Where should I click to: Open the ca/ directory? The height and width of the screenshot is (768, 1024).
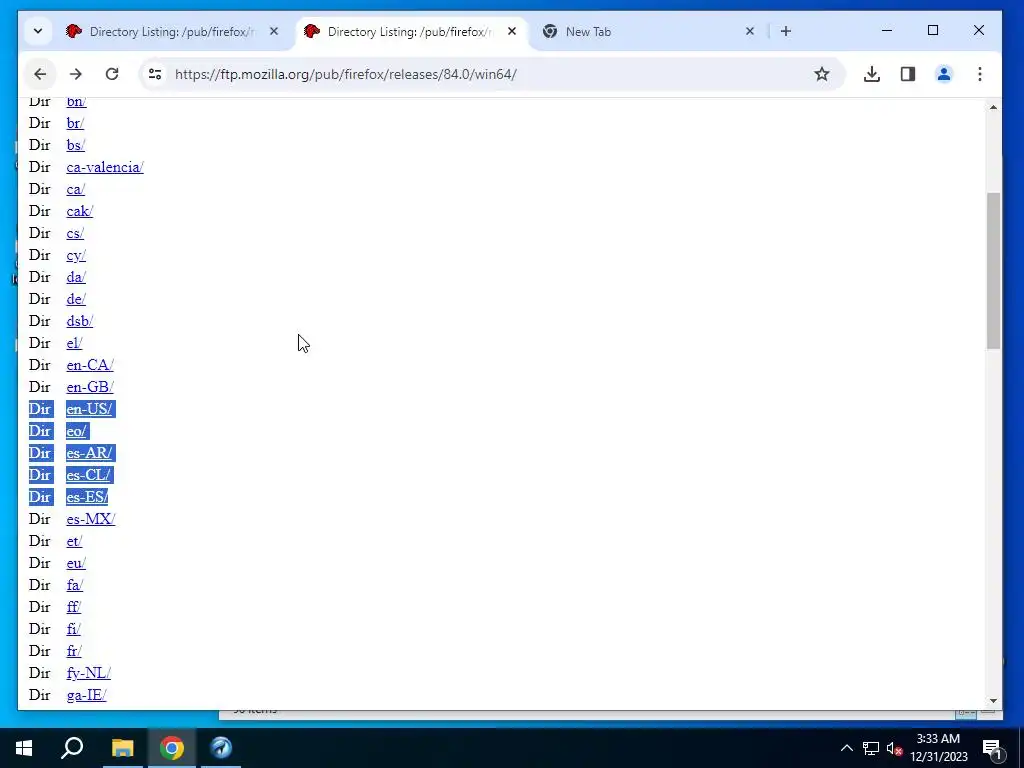pyautogui.click(x=76, y=189)
